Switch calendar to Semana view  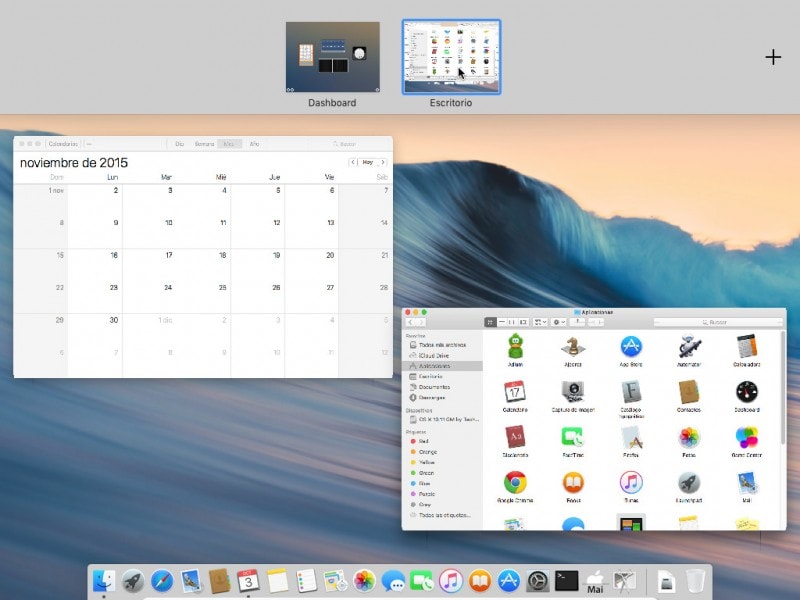pos(204,141)
